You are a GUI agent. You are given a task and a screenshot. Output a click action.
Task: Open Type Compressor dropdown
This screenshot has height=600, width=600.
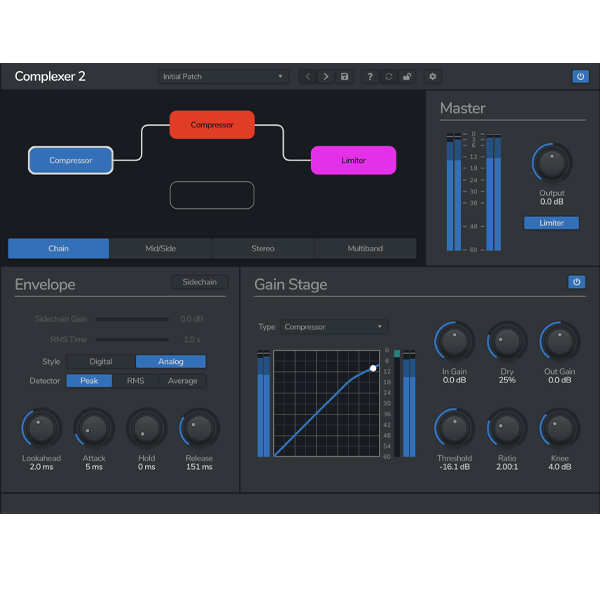click(x=334, y=327)
